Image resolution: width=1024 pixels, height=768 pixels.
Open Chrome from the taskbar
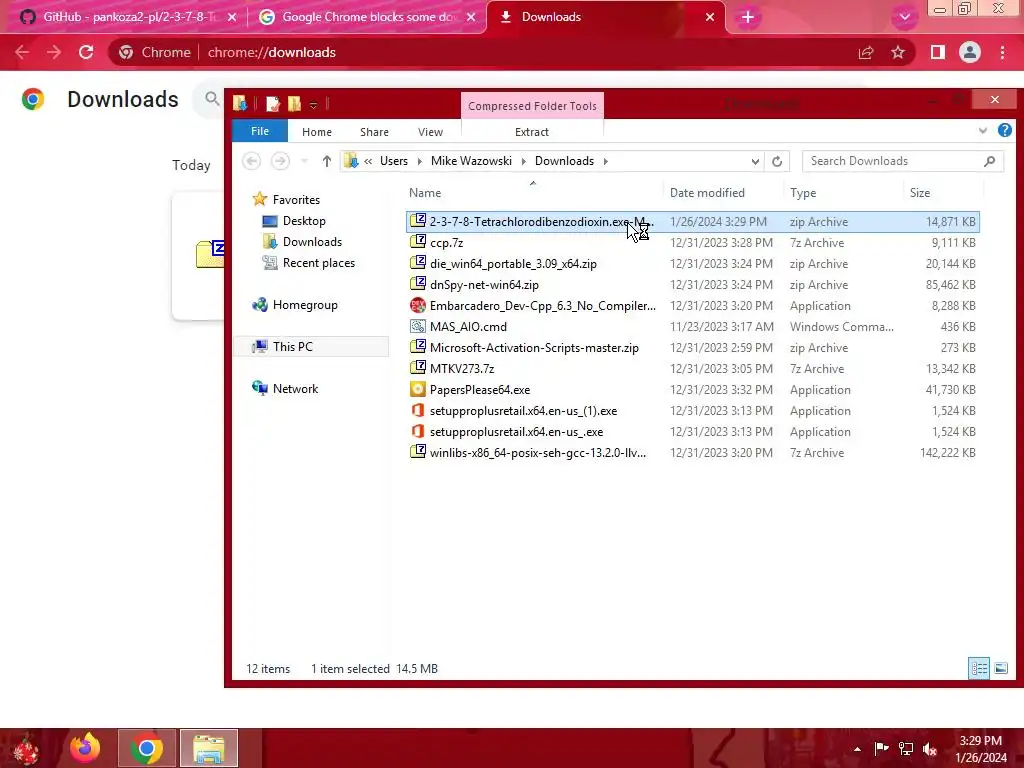tap(147, 748)
